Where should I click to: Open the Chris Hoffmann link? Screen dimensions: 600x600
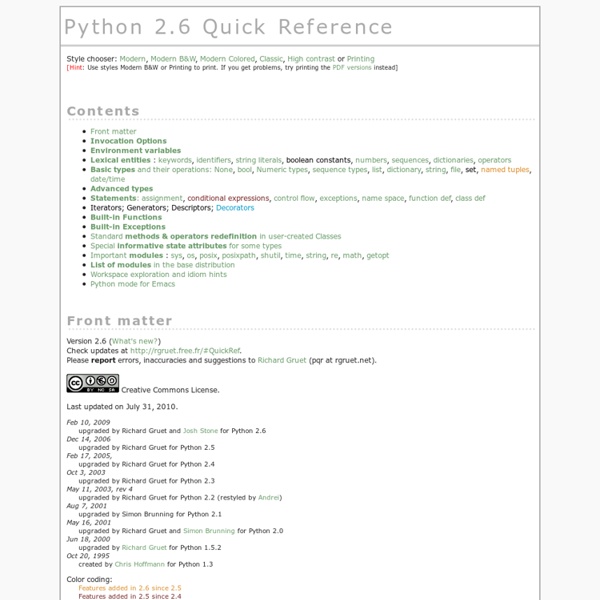pos(140,564)
